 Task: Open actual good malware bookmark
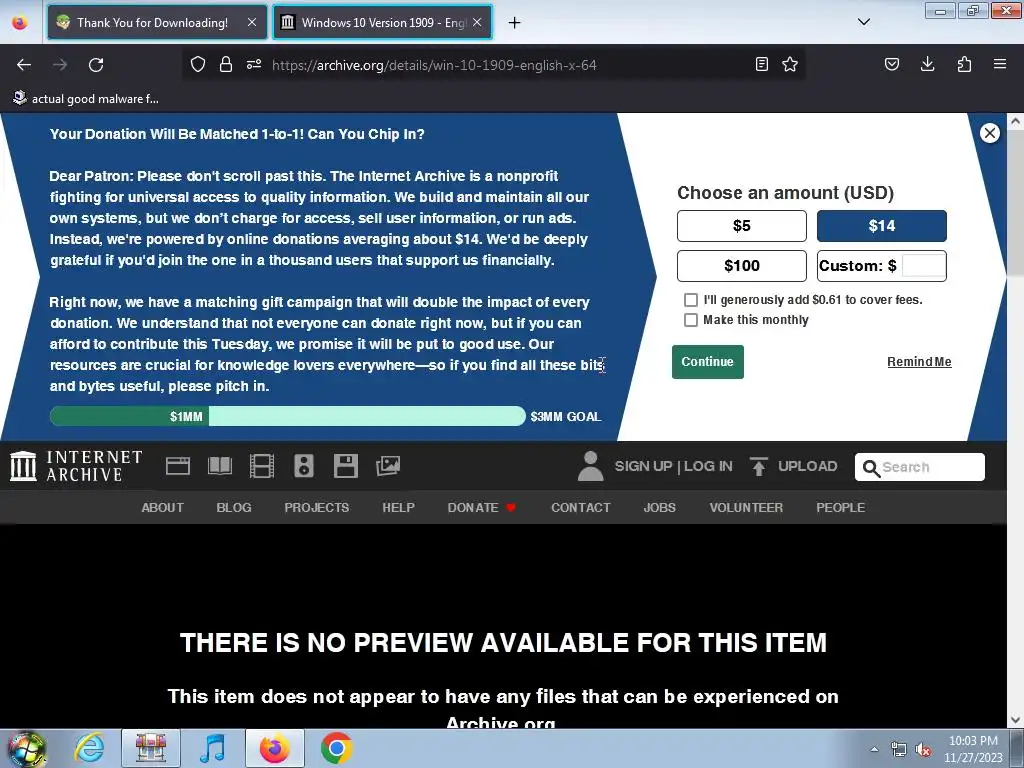(x=86, y=99)
